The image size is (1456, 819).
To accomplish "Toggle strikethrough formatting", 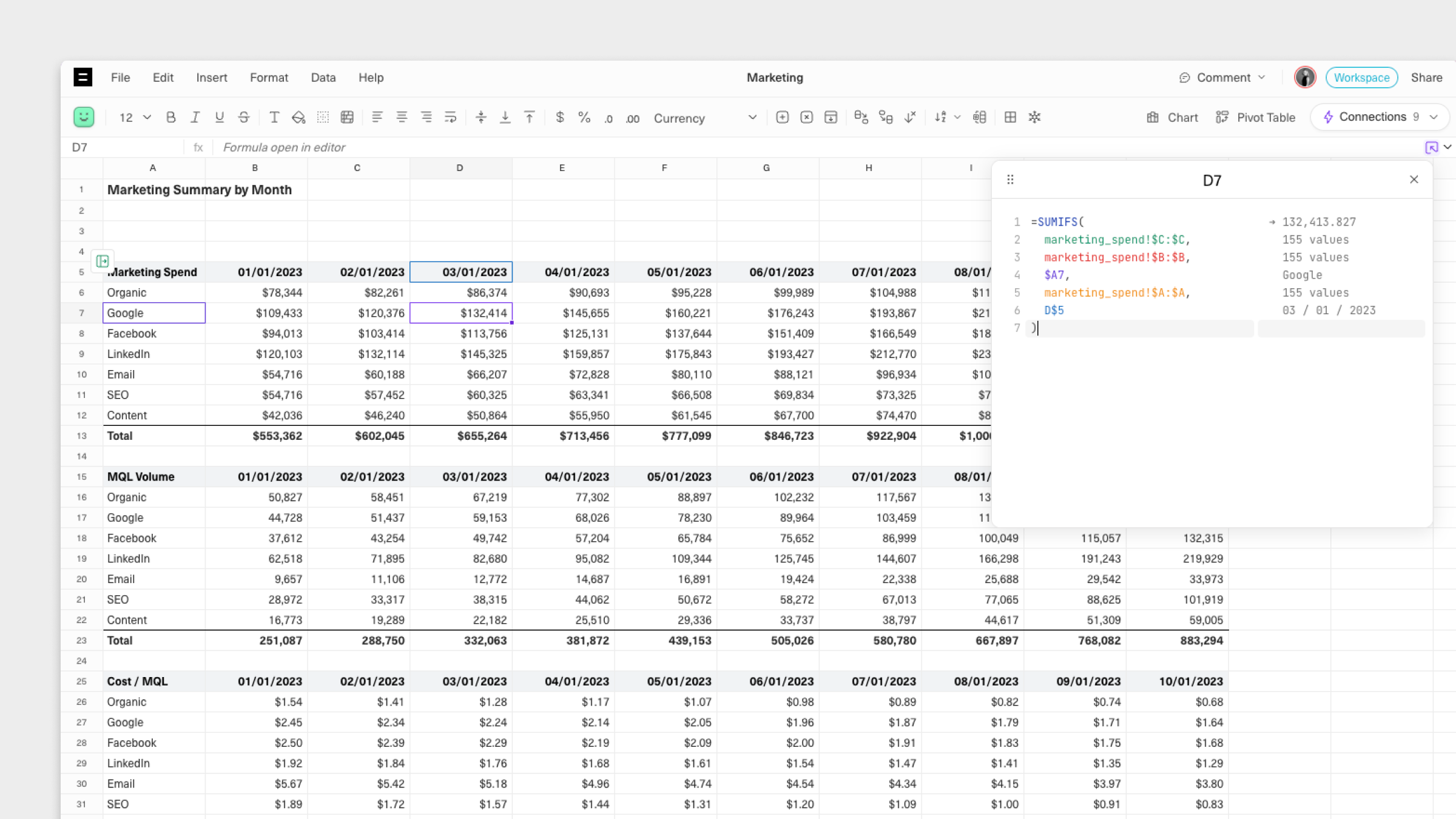I will click(x=243, y=117).
